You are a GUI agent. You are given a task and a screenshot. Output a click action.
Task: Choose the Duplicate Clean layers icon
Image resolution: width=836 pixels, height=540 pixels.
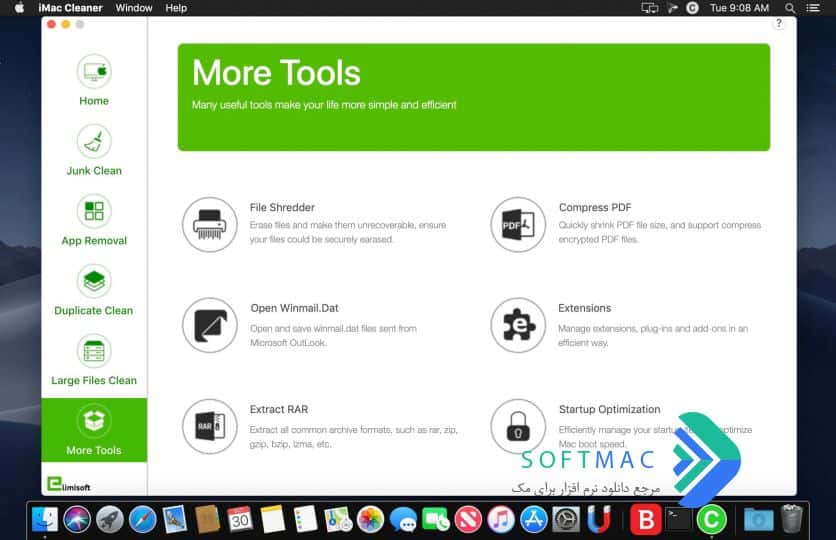tap(94, 281)
